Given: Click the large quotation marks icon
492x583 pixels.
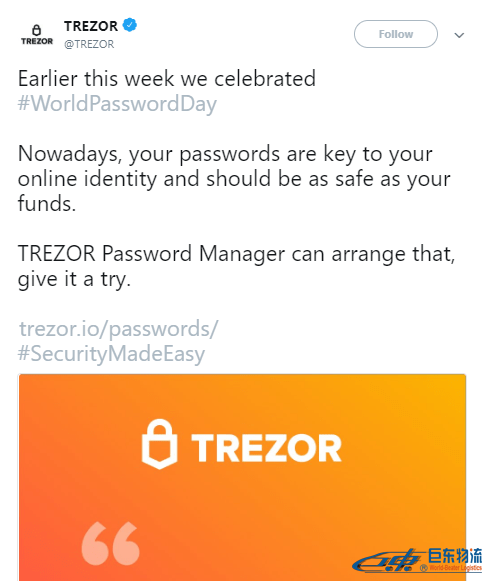Looking at the screenshot, I should pos(110,543).
